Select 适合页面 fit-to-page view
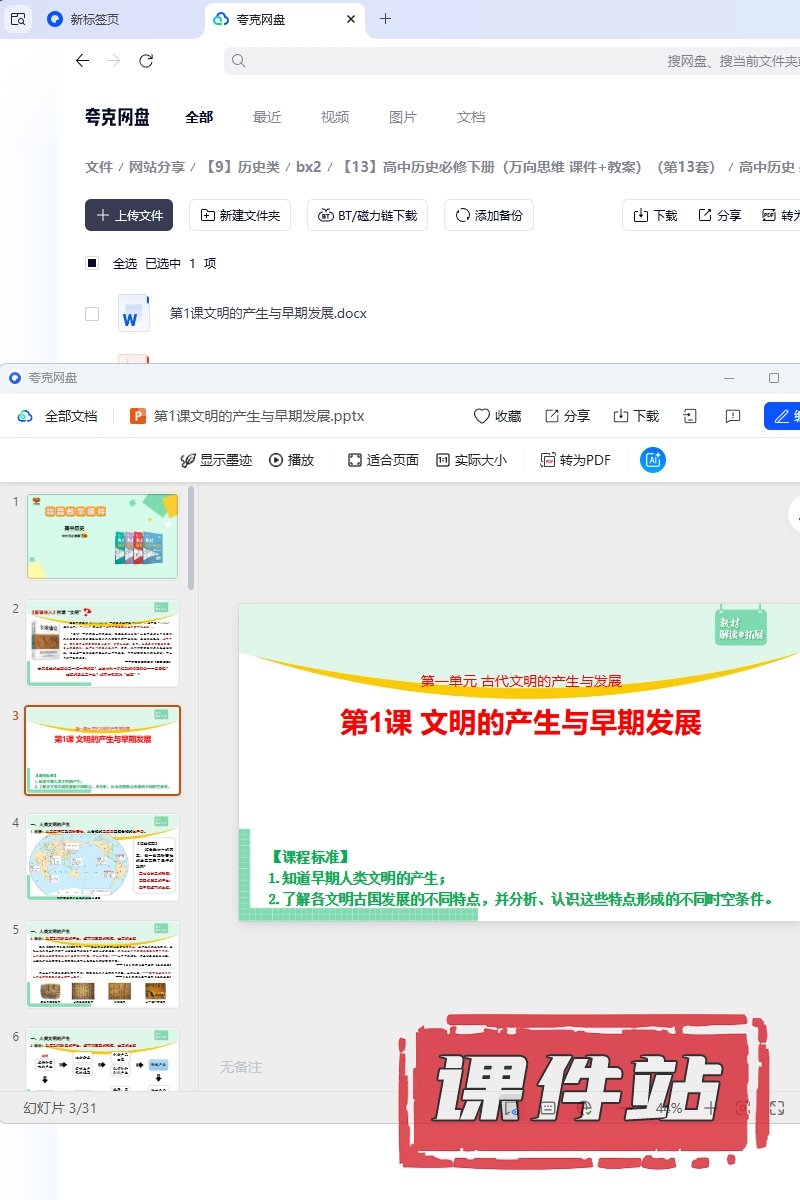Image resolution: width=800 pixels, height=1200 pixels. [x=382, y=460]
